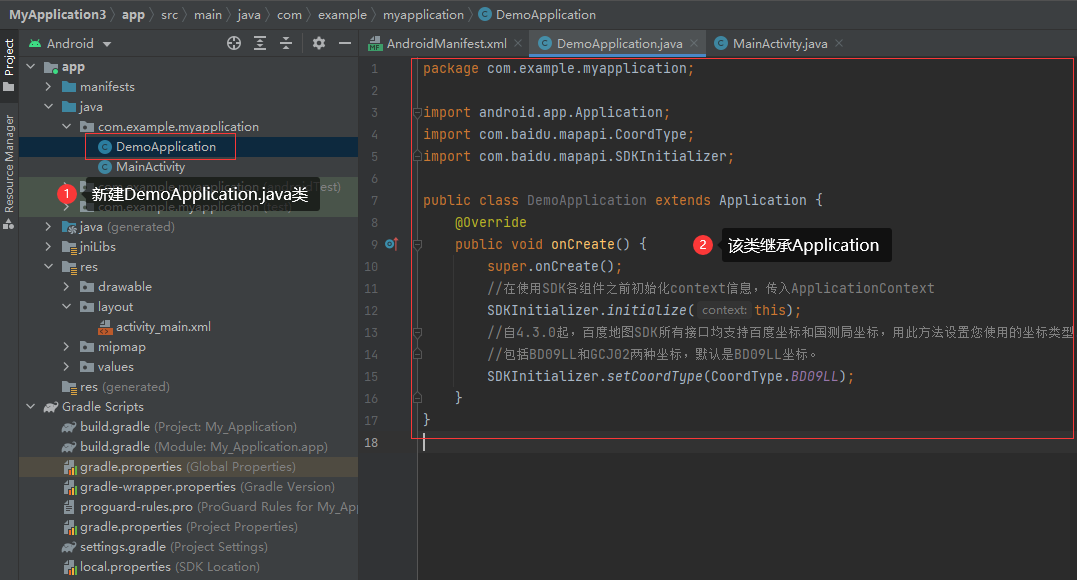1077x580 pixels.
Task: Click overriding-method gutter icon beside line 9
Action: pos(392,243)
